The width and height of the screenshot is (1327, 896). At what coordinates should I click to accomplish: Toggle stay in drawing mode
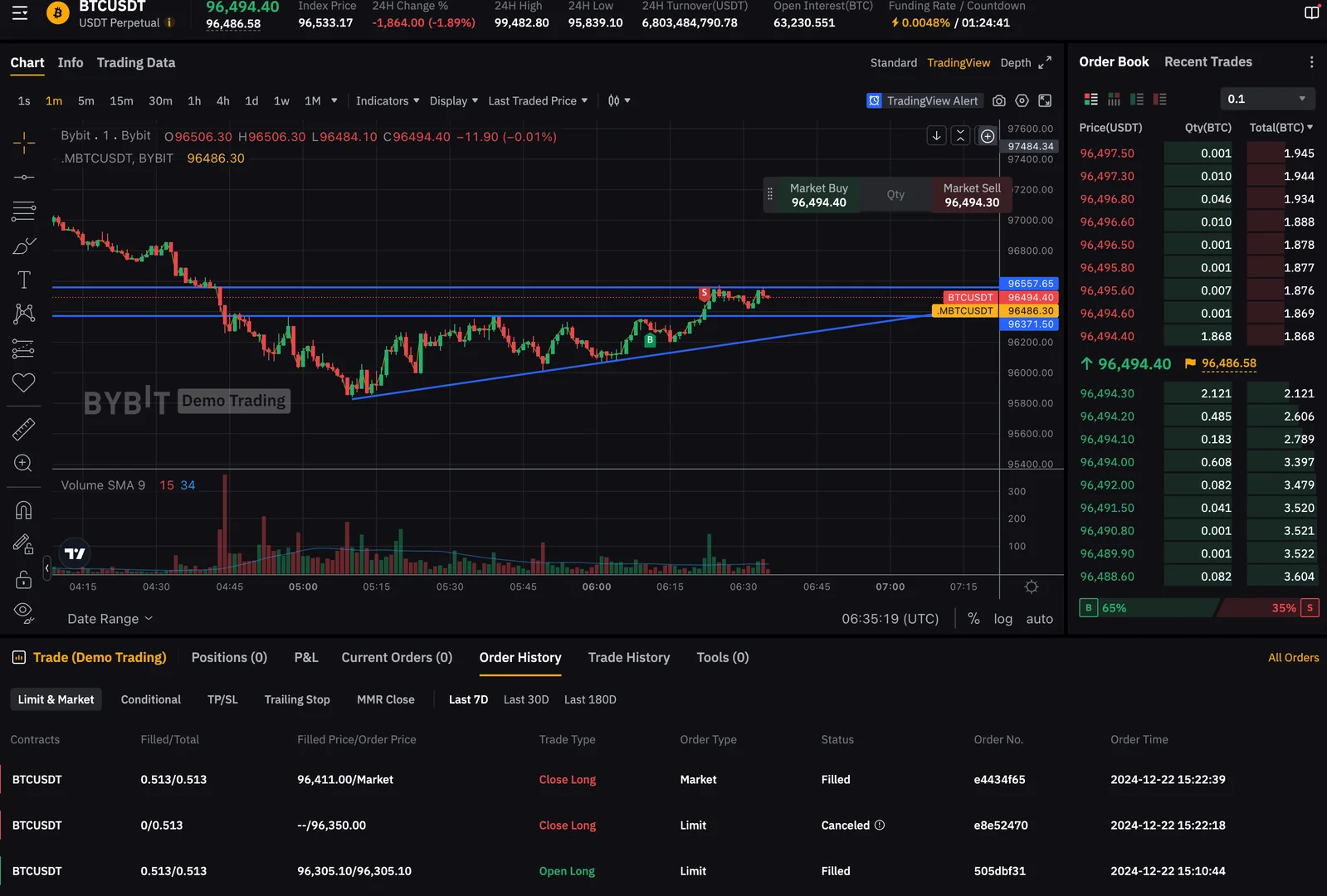[24, 544]
